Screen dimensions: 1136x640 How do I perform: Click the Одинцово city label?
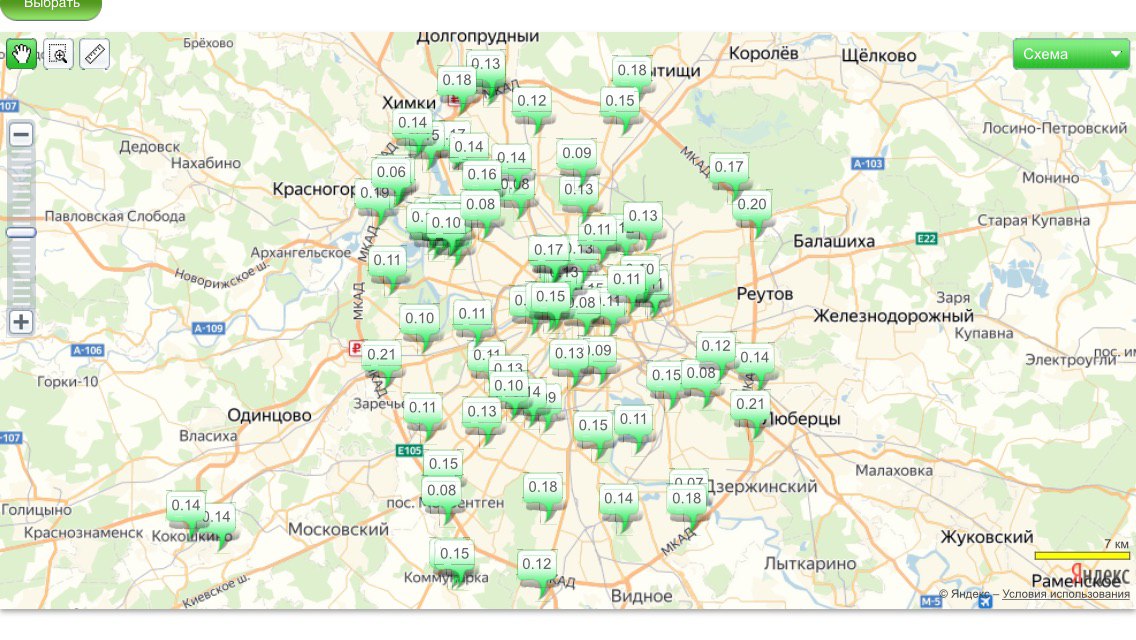[x=270, y=415]
